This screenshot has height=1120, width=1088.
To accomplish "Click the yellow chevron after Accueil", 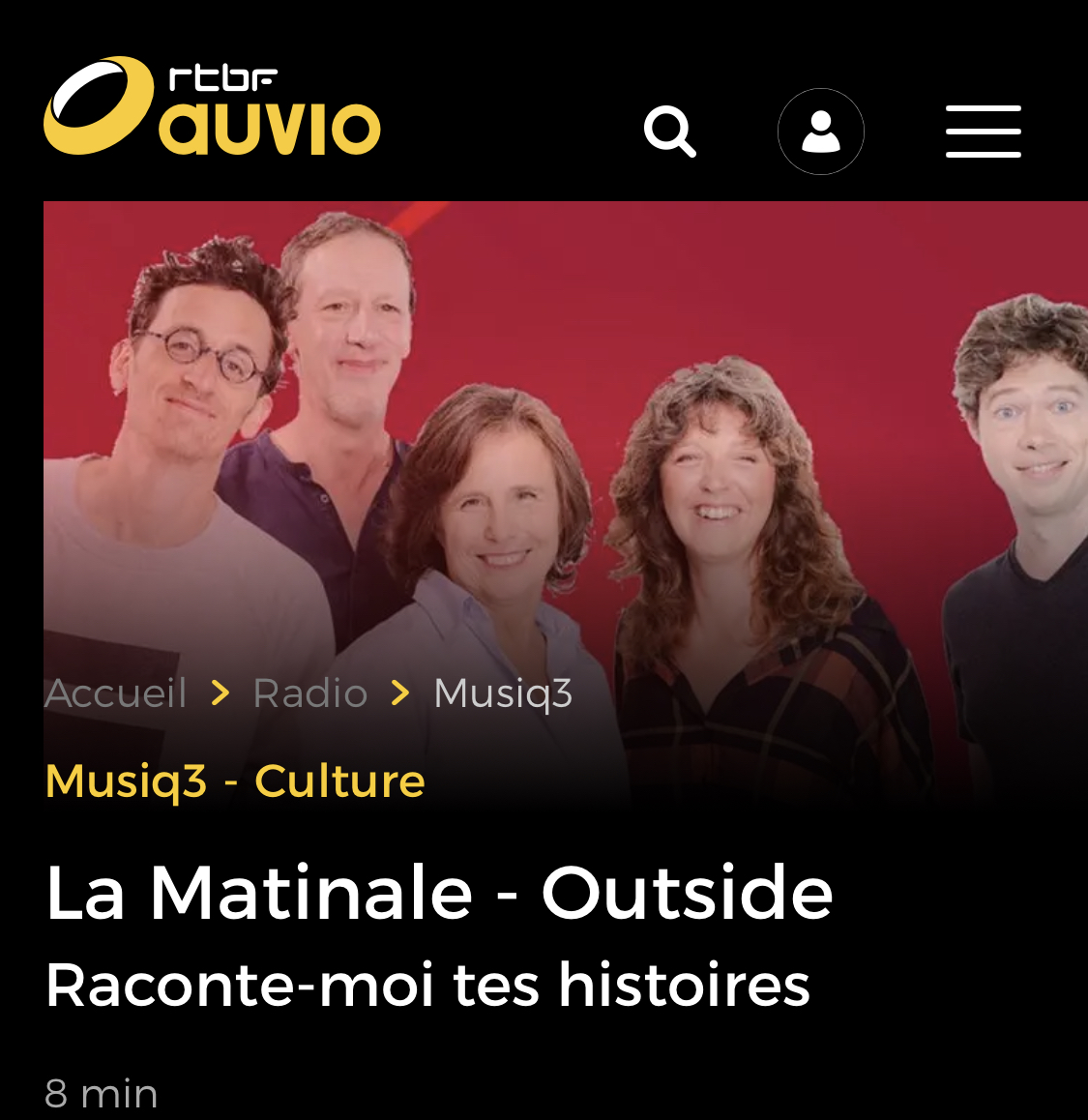I will 221,693.
